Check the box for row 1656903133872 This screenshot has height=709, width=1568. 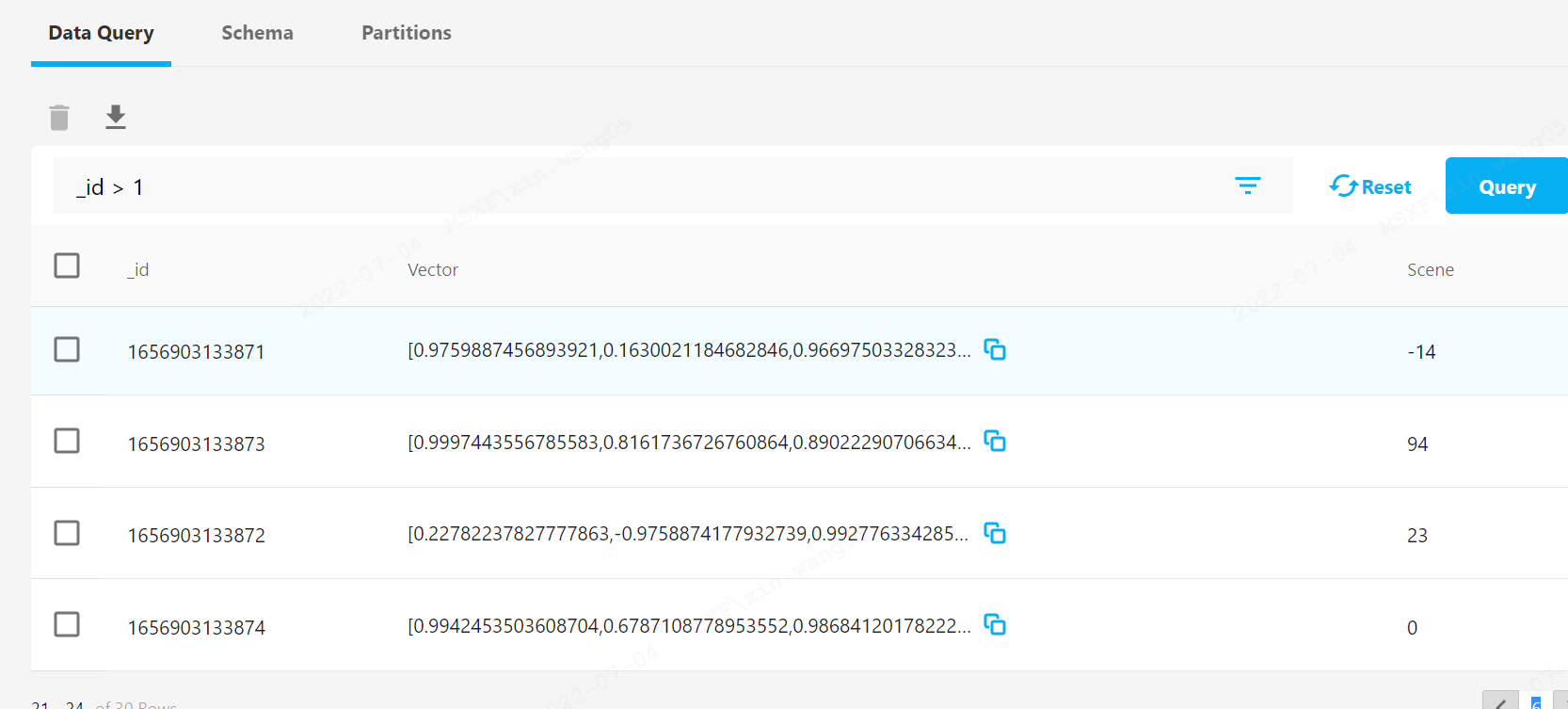point(67,533)
